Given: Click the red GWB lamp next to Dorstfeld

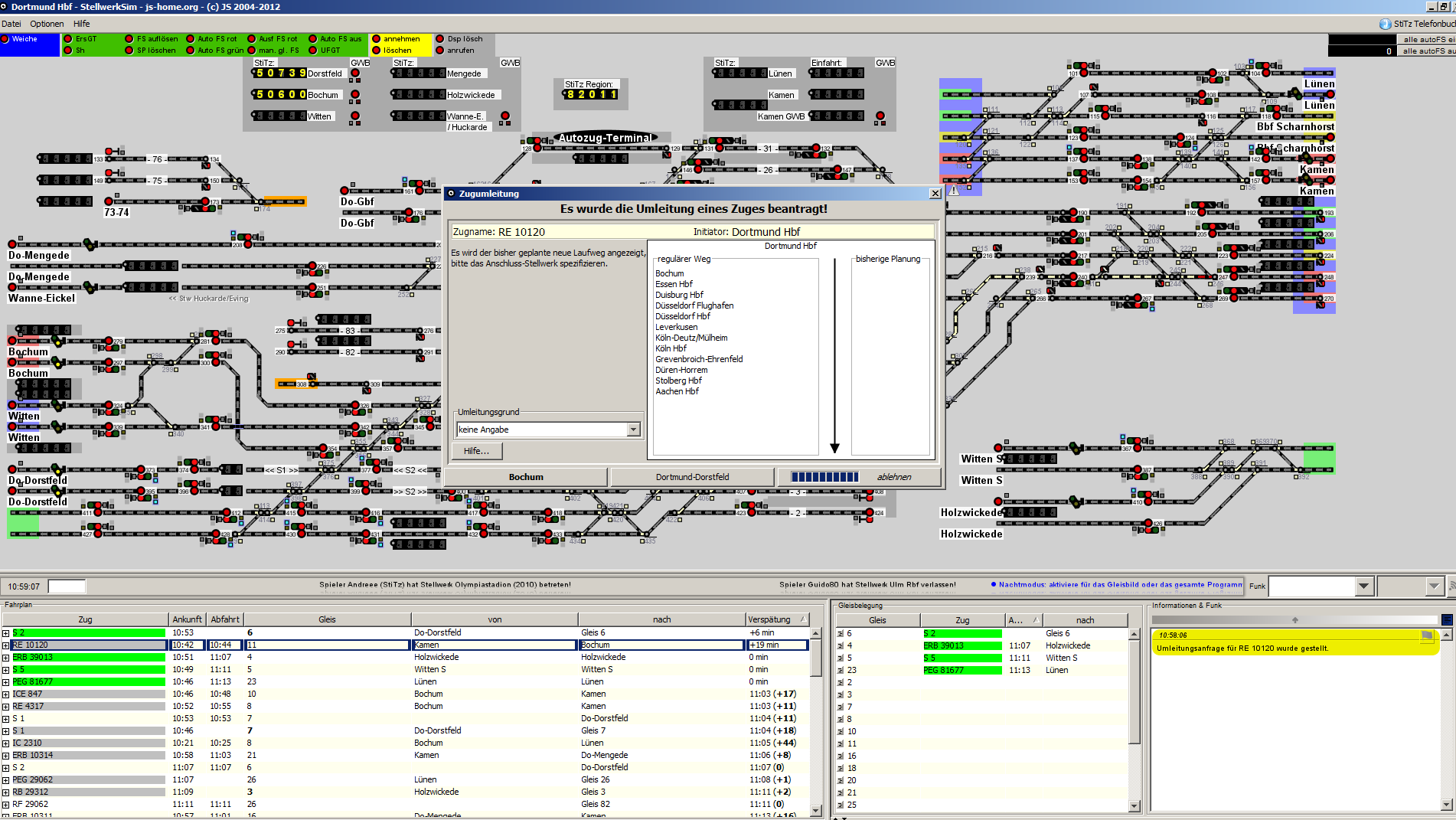Looking at the screenshot, I should (x=355, y=74).
